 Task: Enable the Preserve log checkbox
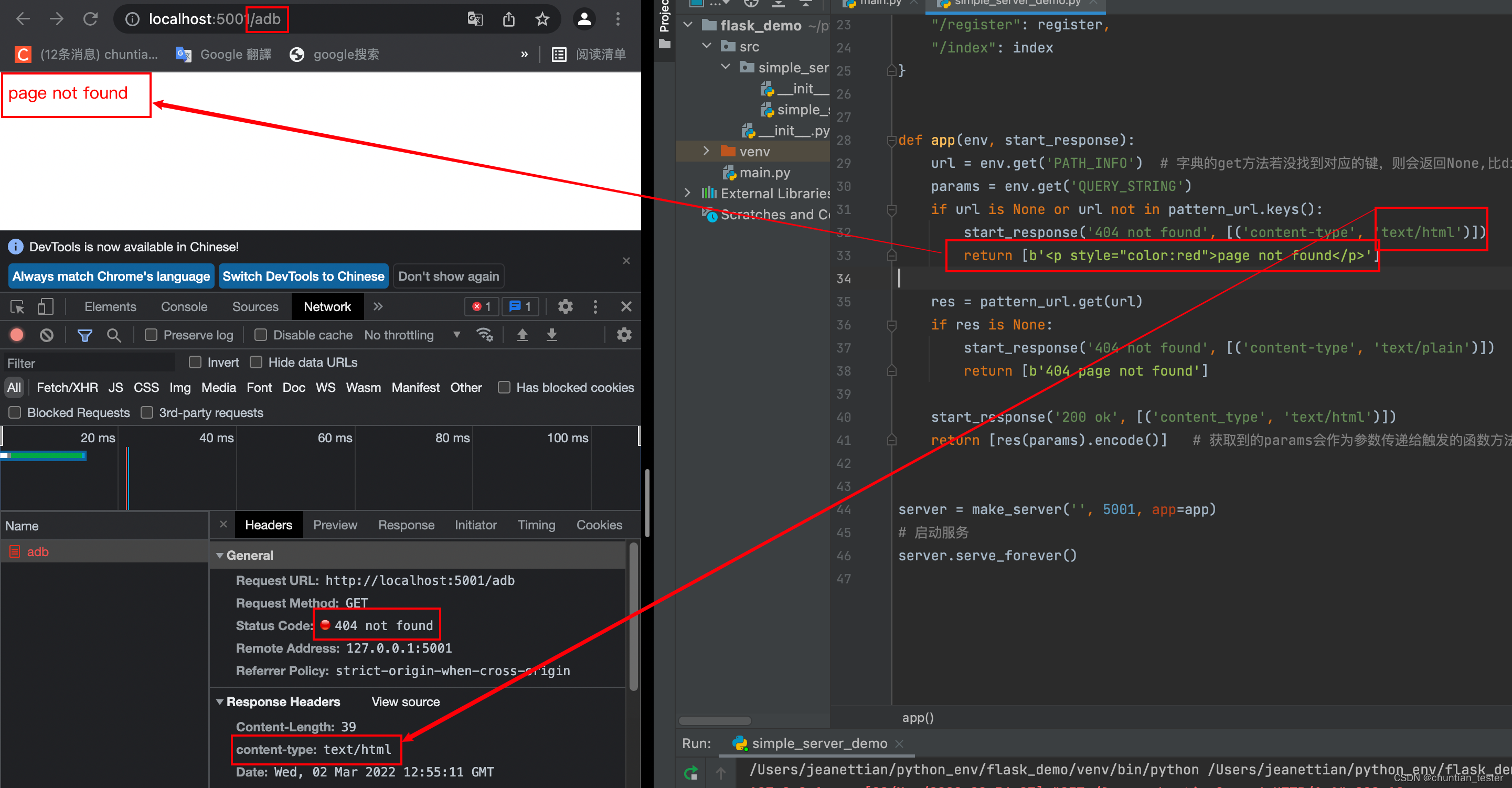[x=151, y=334]
